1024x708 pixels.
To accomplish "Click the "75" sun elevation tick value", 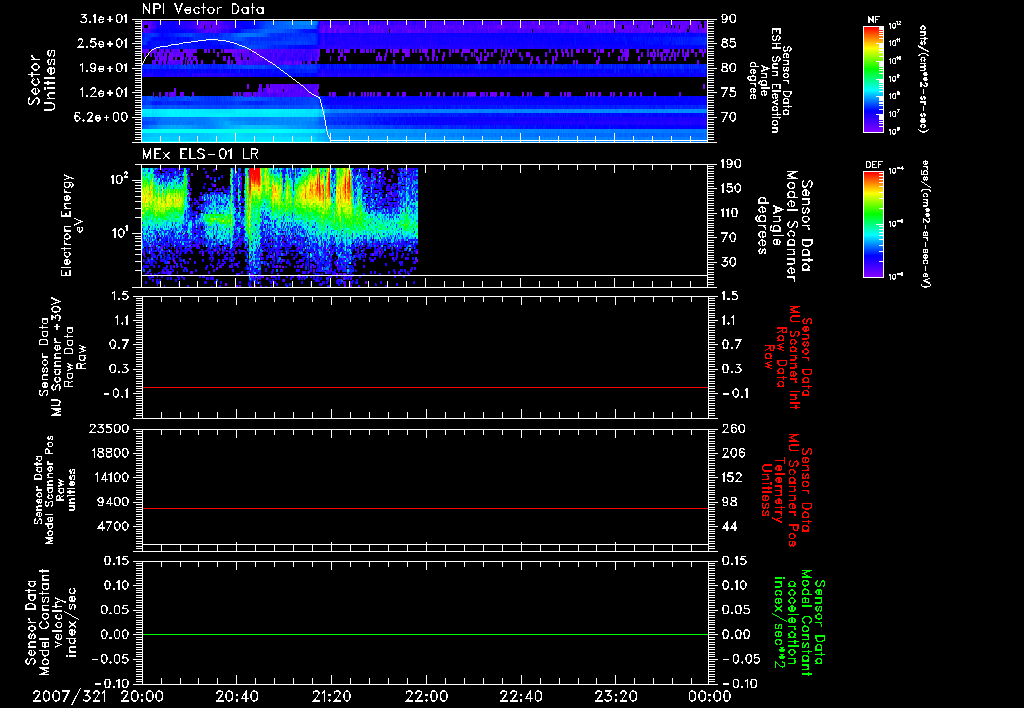I will (x=729, y=93).
